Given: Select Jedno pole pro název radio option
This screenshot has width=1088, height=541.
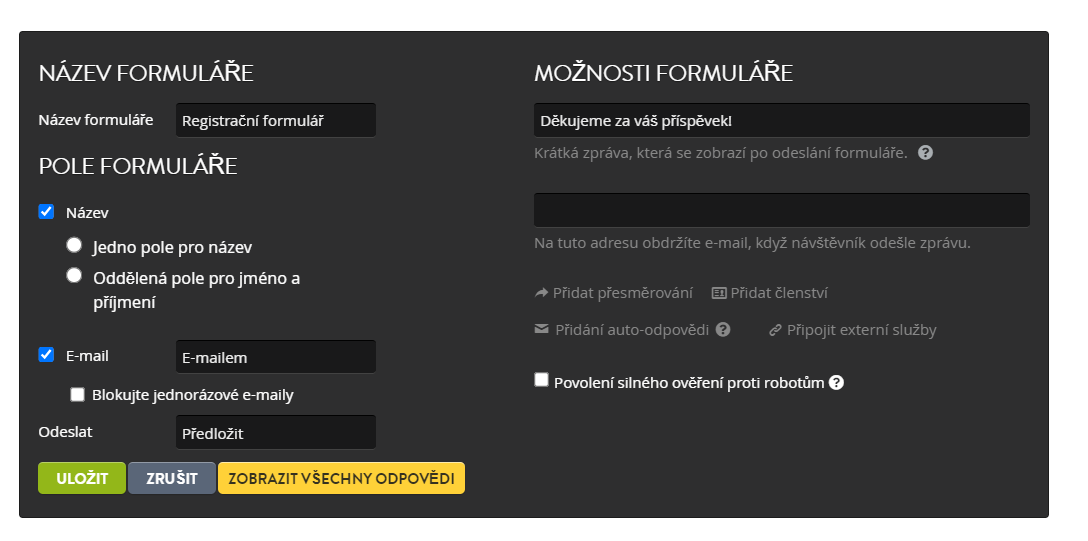Looking at the screenshot, I should pyautogui.click(x=74, y=245).
